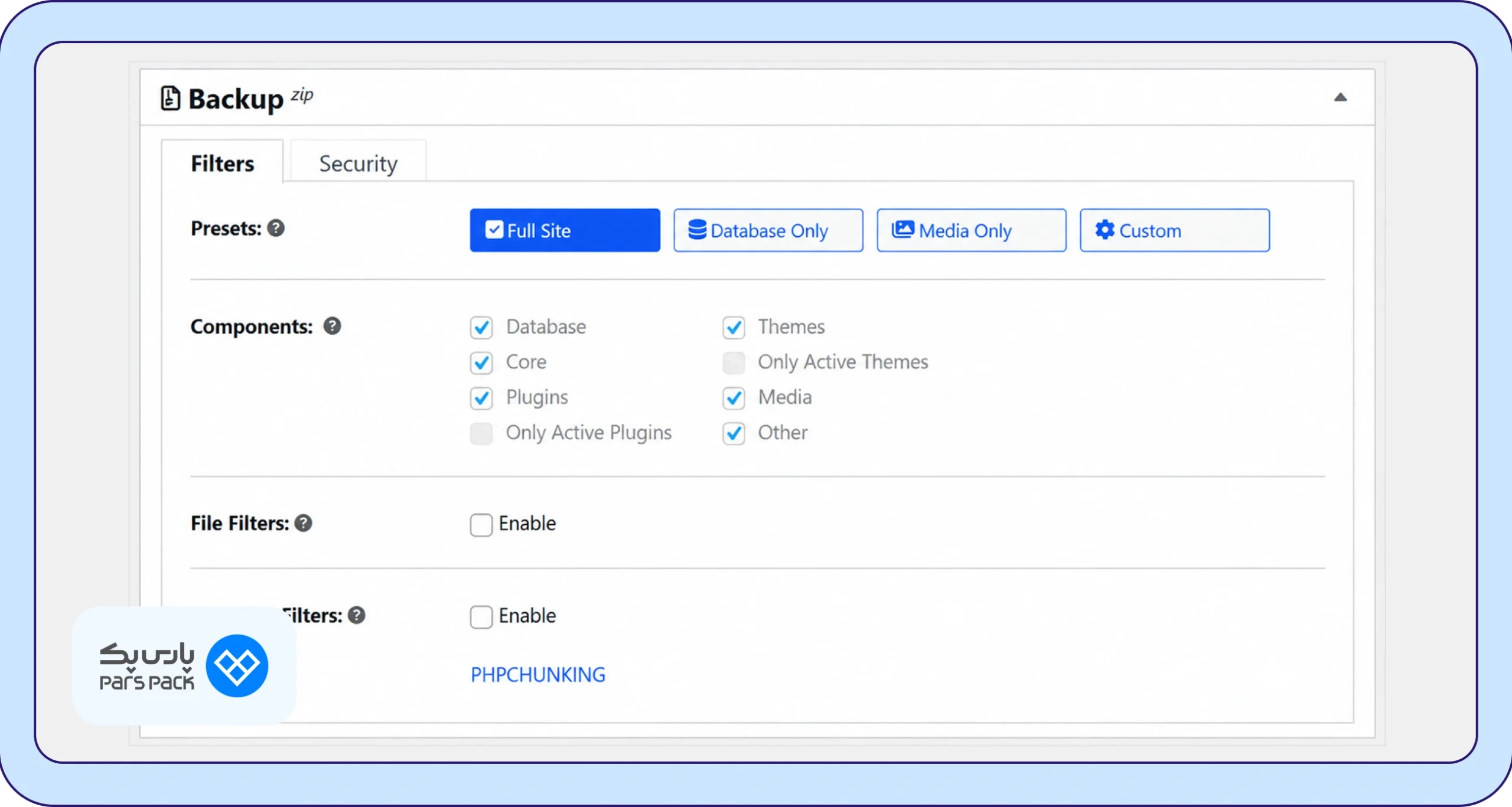Enable the File Filters checkbox
The height and width of the screenshot is (807, 1512).
[481, 525]
